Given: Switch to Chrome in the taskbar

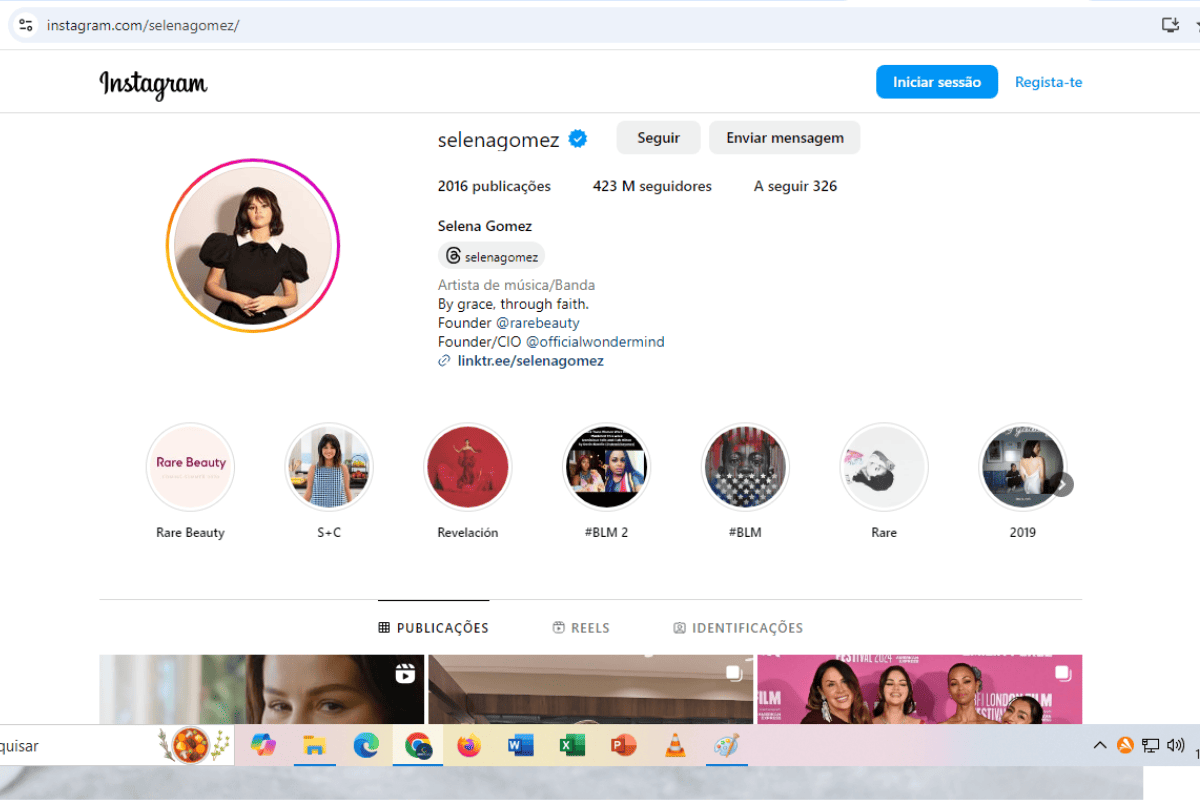Looking at the screenshot, I should 418,745.
